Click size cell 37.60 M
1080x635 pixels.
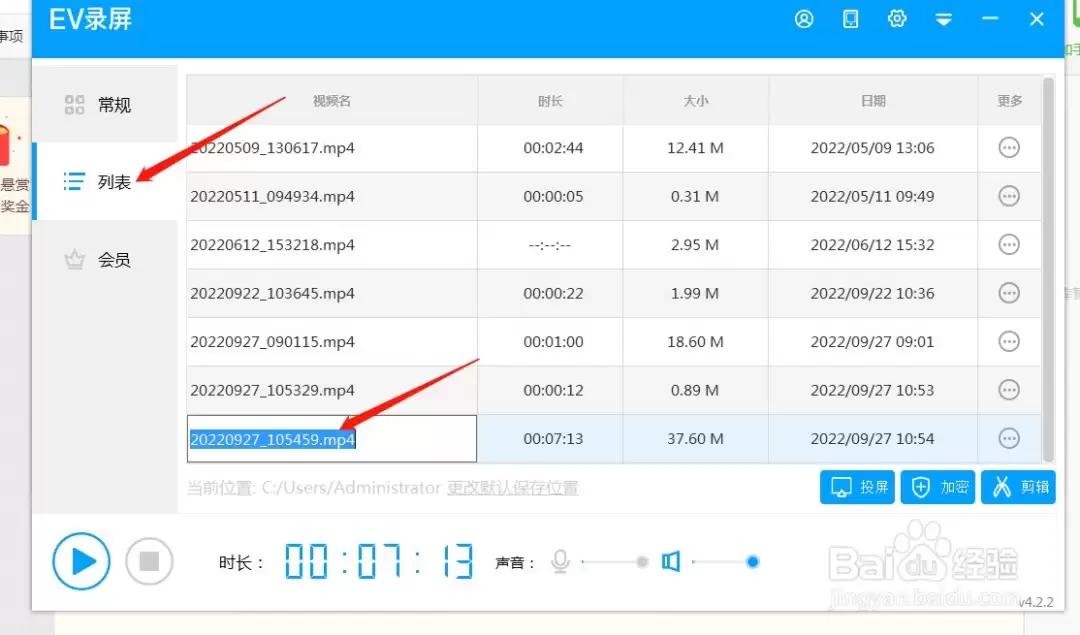coord(695,439)
